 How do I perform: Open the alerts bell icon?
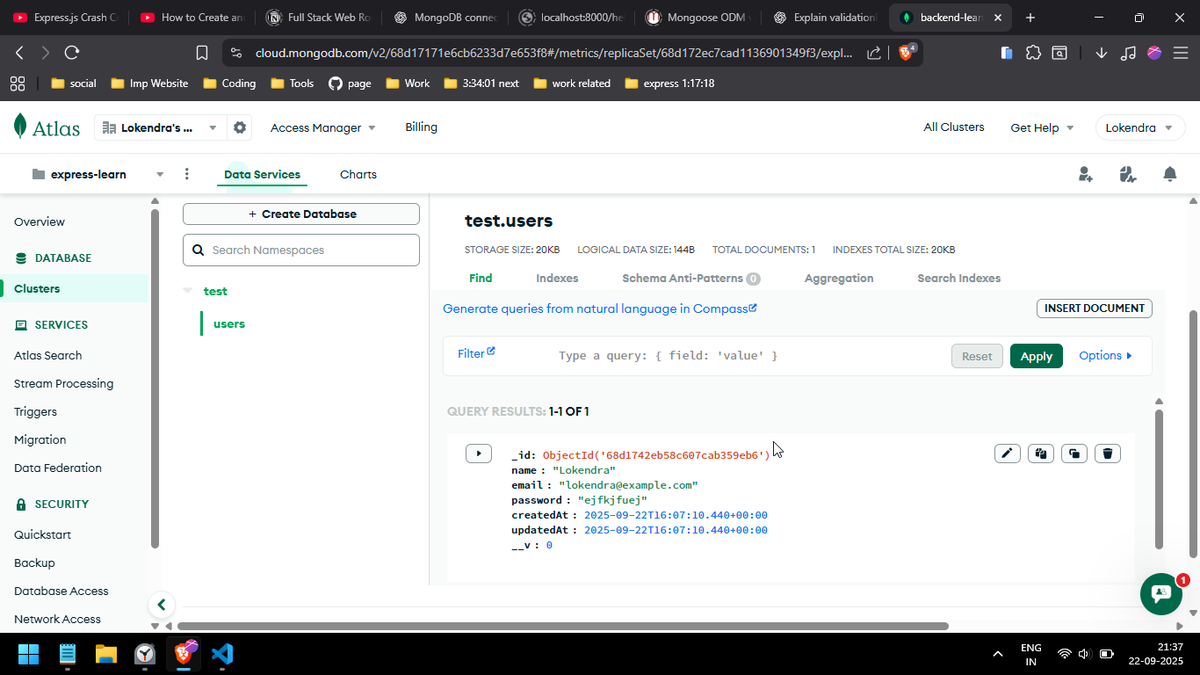click(x=1170, y=174)
